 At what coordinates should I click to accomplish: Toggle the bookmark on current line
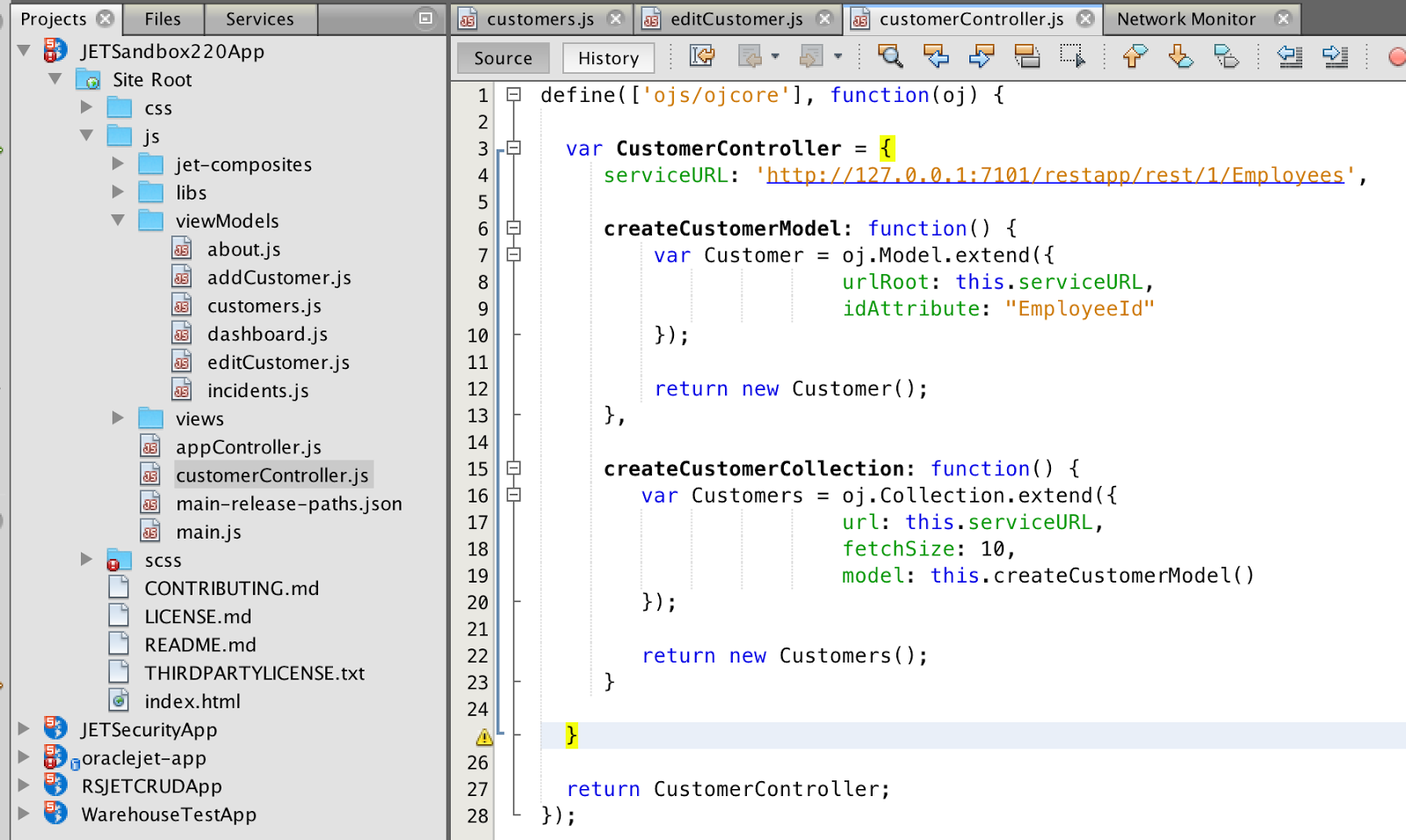tap(1227, 57)
